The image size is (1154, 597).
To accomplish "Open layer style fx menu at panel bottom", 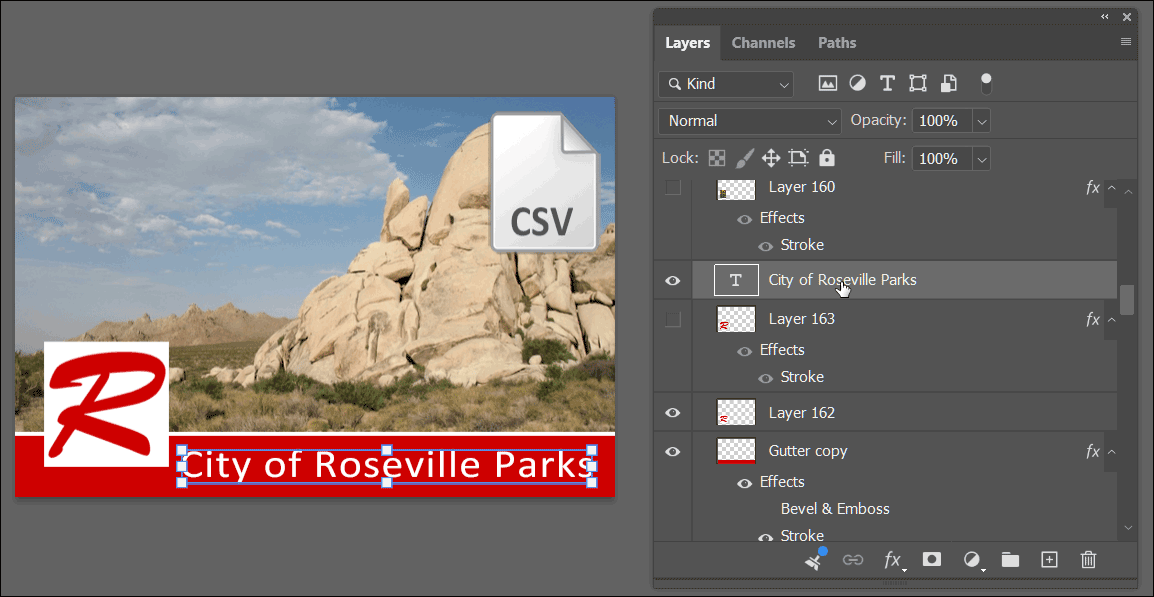I will (893, 560).
